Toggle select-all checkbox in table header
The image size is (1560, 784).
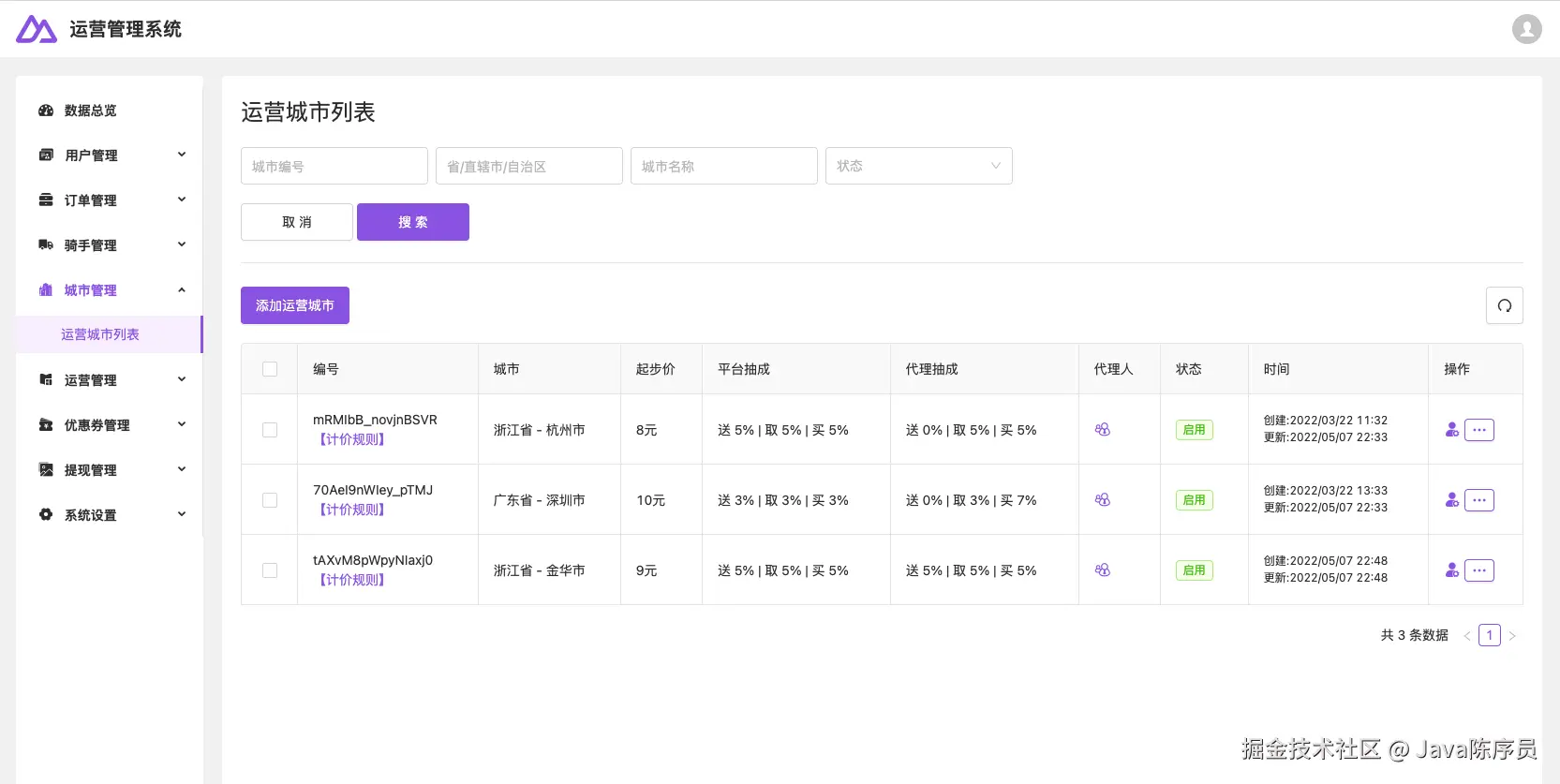[270, 369]
